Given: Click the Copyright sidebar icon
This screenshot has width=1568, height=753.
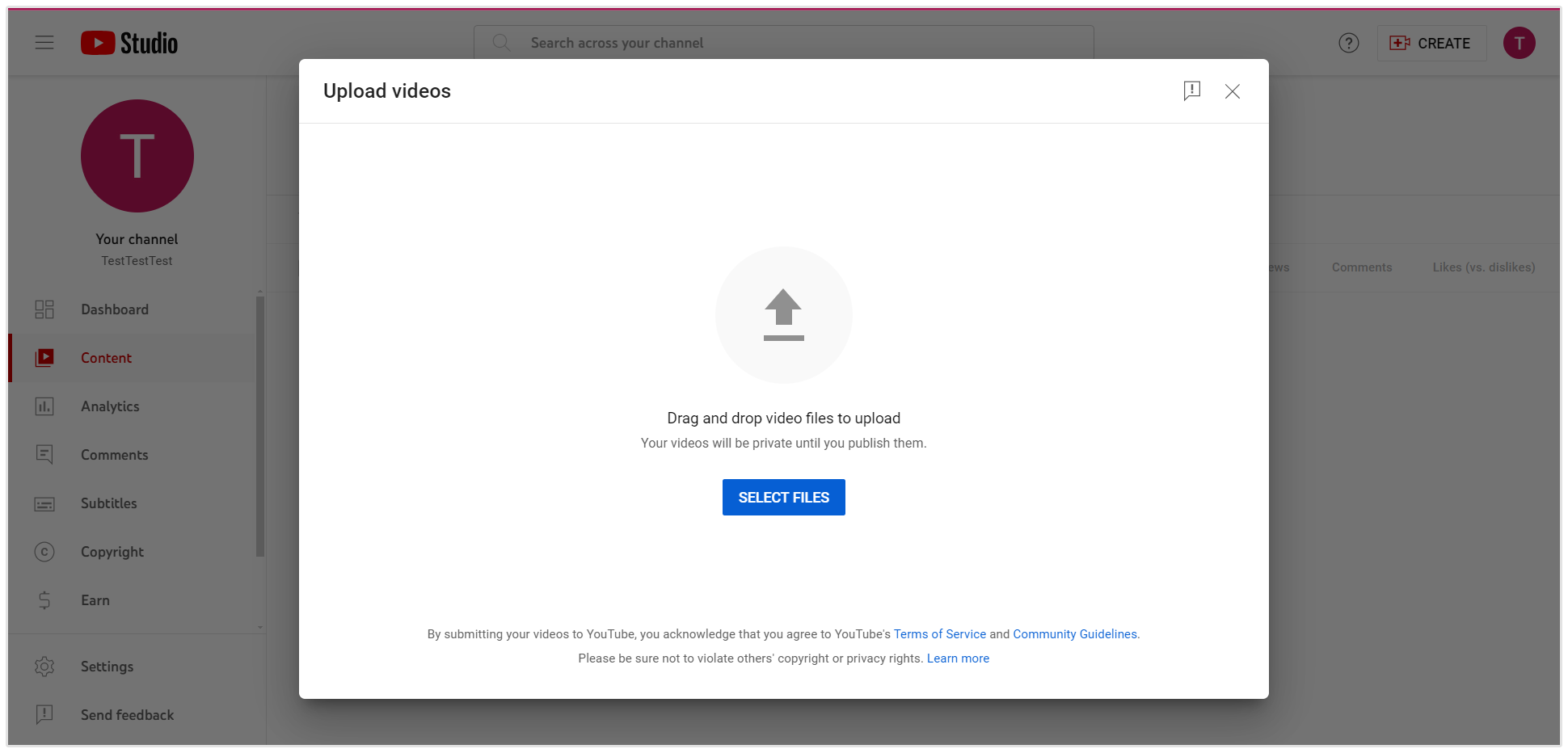Looking at the screenshot, I should click(44, 552).
